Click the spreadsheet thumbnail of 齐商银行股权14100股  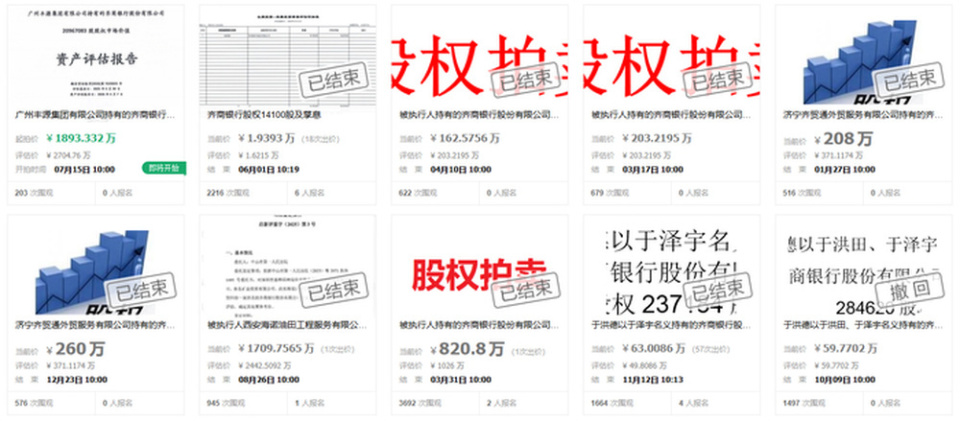(x=288, y=56)
